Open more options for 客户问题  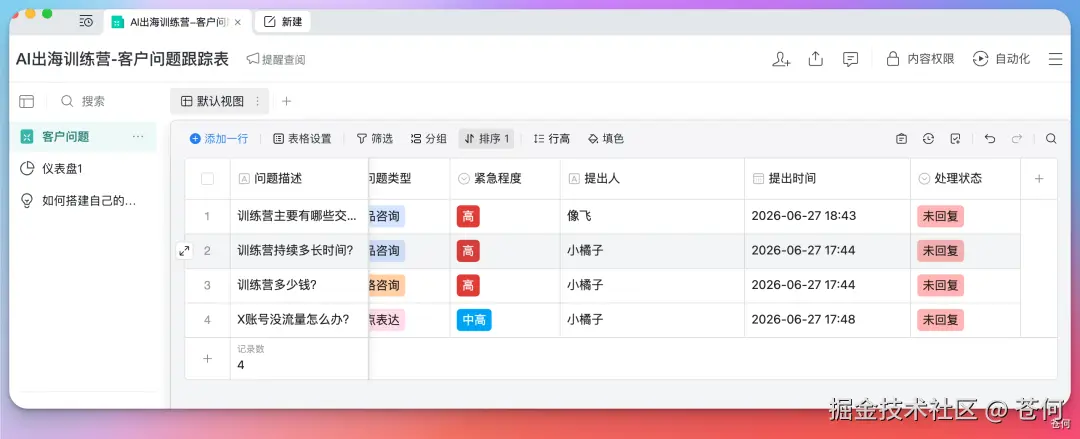tap(138, 136)
